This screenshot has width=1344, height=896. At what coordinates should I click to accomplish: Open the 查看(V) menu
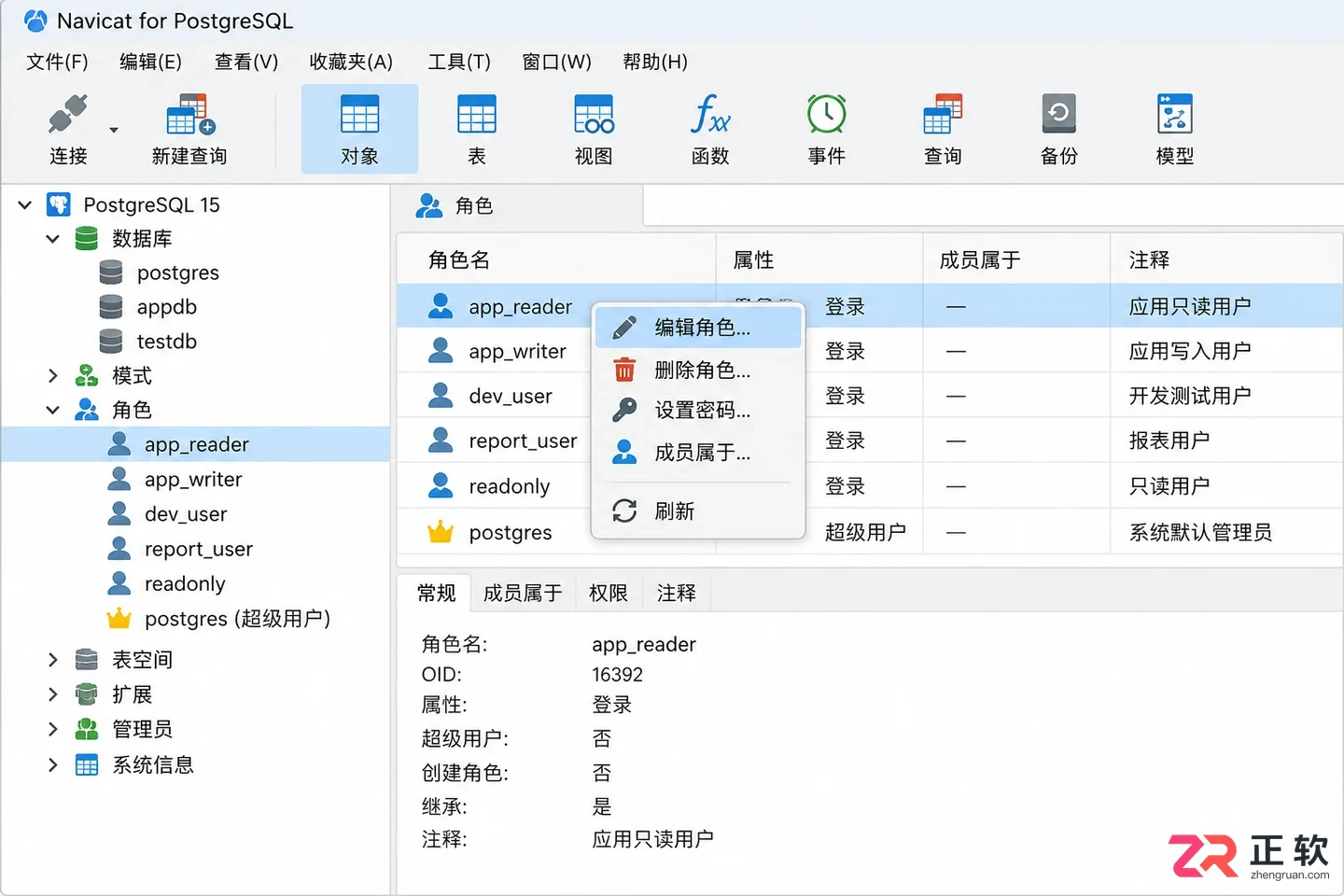click(x=246, y=62)
